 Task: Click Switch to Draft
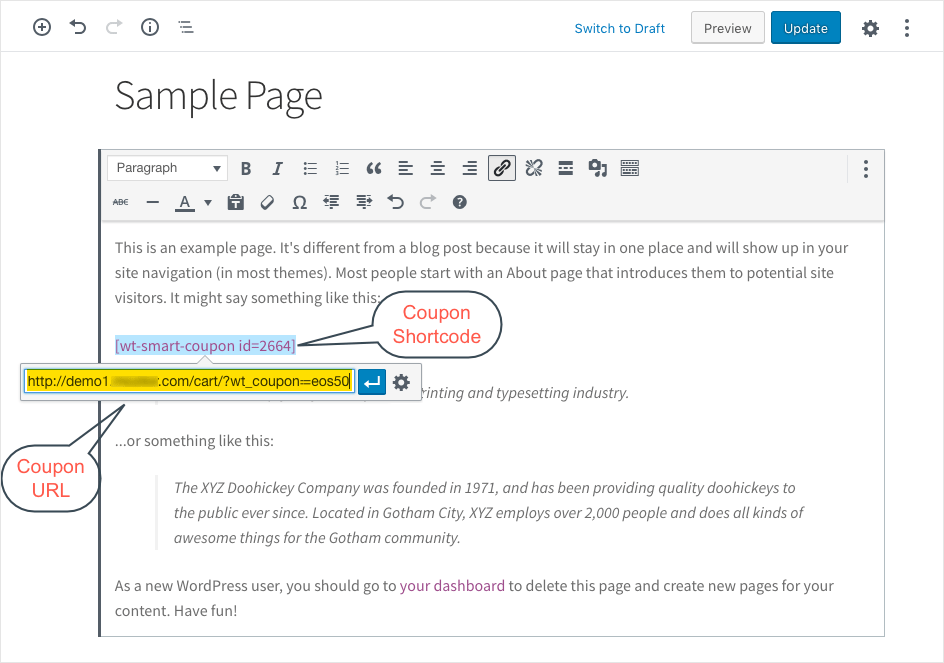pyautogui.click(x=619, y=28)
